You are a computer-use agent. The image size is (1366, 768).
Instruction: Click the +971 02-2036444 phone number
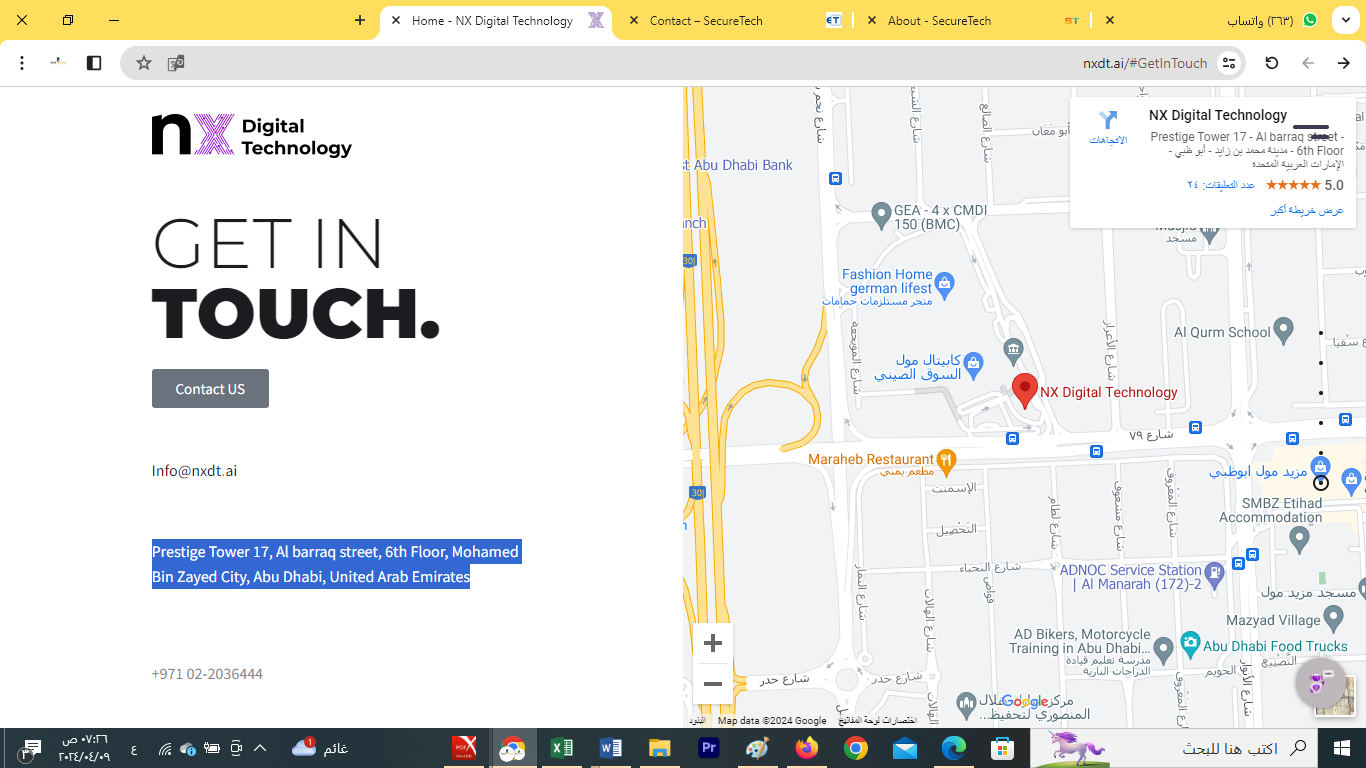[x=207, y=674]
